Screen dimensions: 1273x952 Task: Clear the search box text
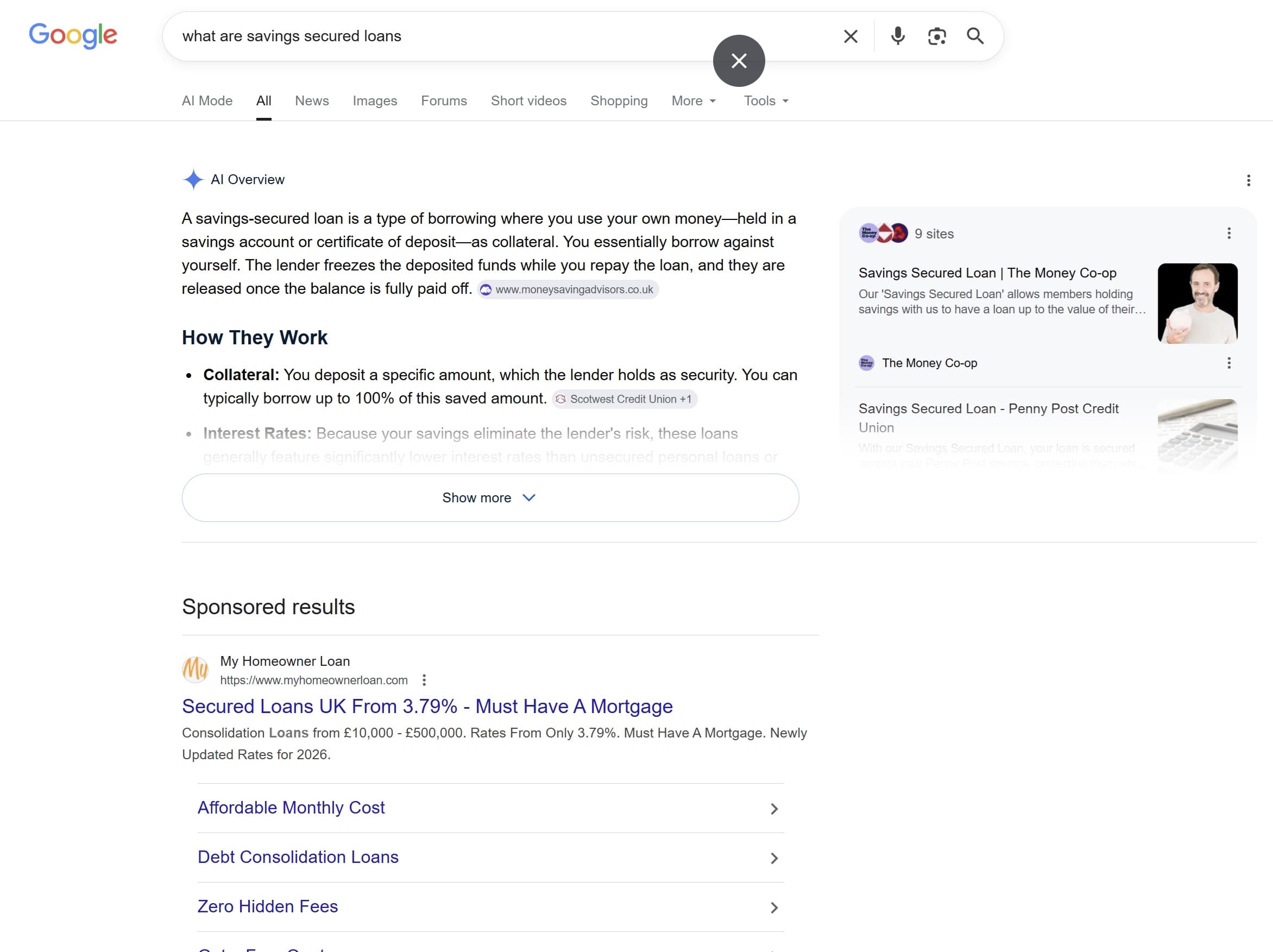click(x=850, y=36)
